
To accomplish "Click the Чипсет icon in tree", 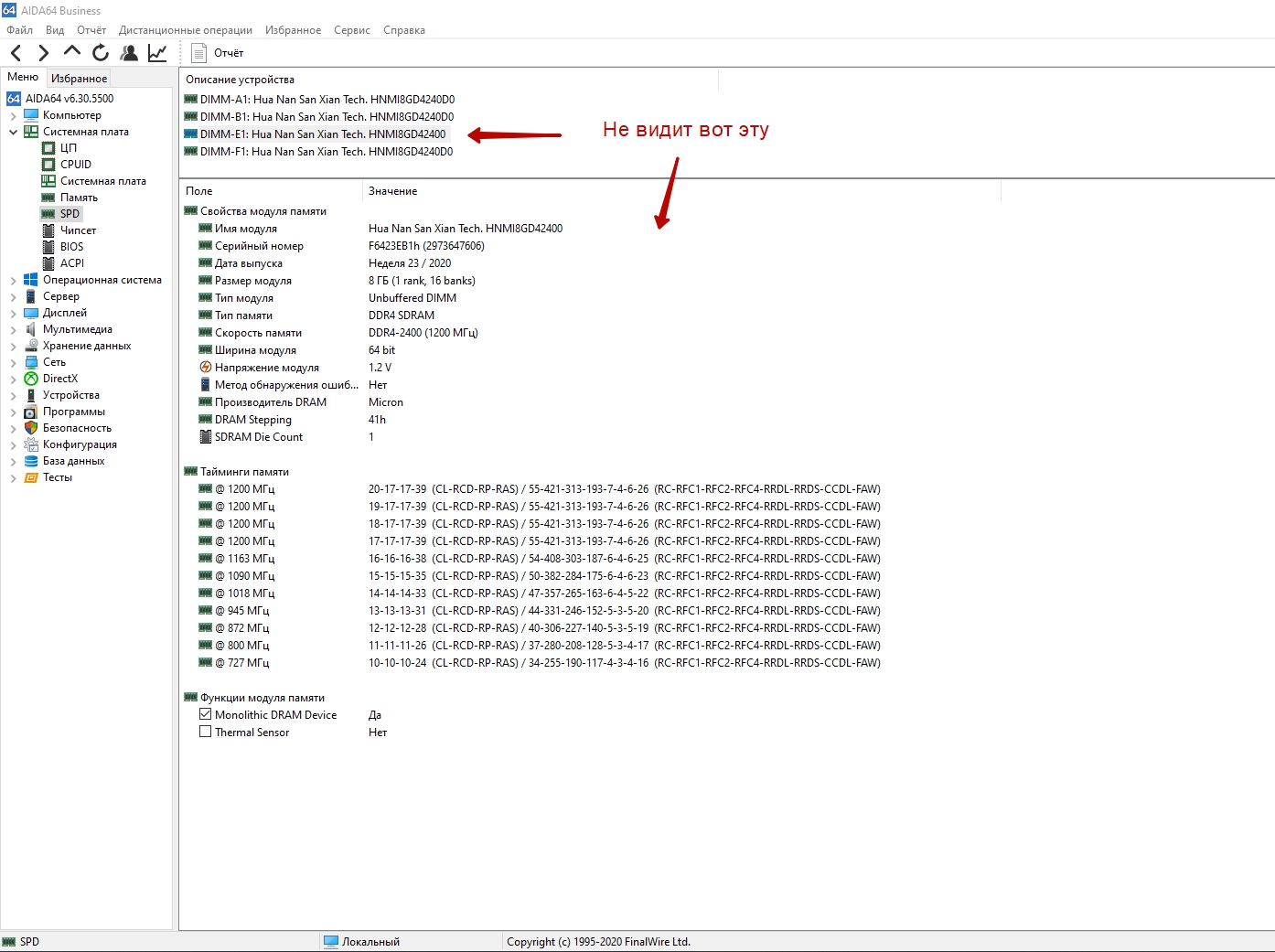I will click(48, 230).
